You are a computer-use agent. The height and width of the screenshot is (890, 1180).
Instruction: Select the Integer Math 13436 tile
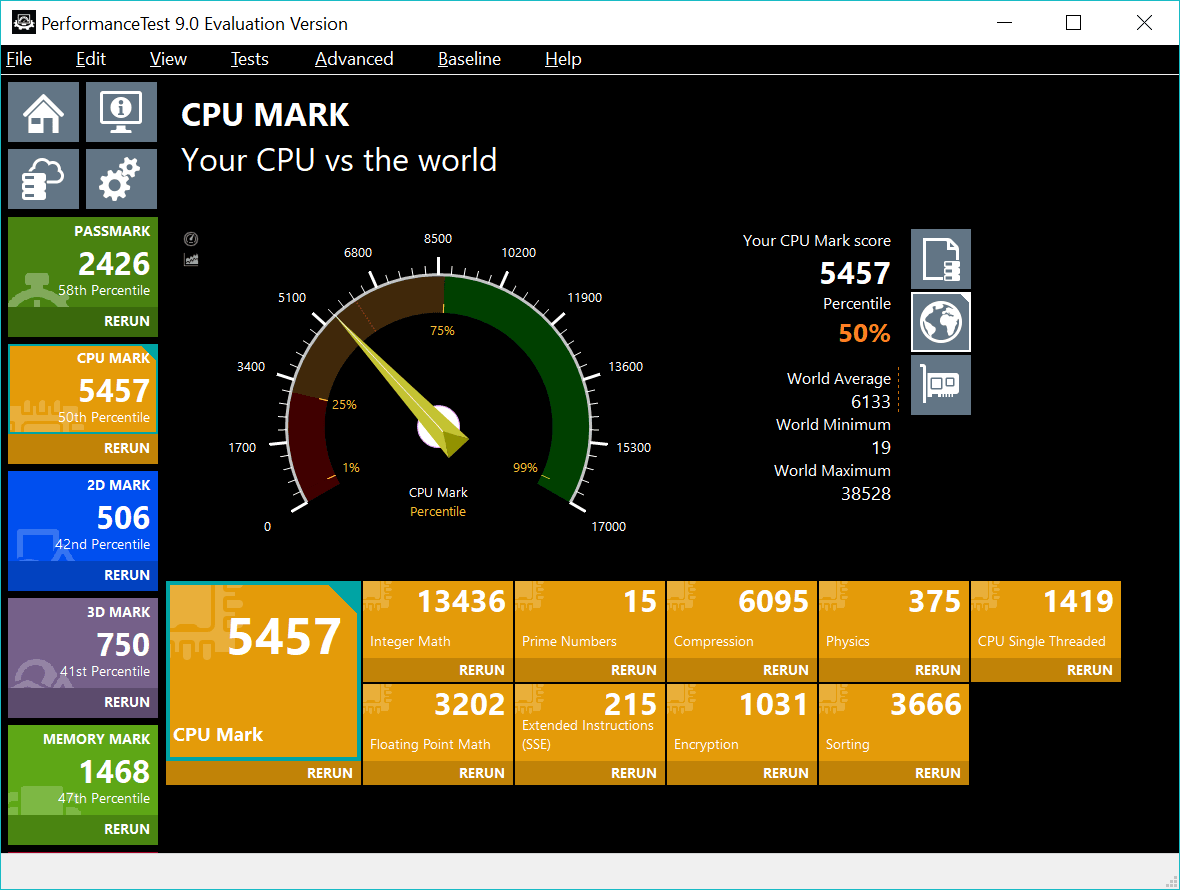click(x=438, y=620)
